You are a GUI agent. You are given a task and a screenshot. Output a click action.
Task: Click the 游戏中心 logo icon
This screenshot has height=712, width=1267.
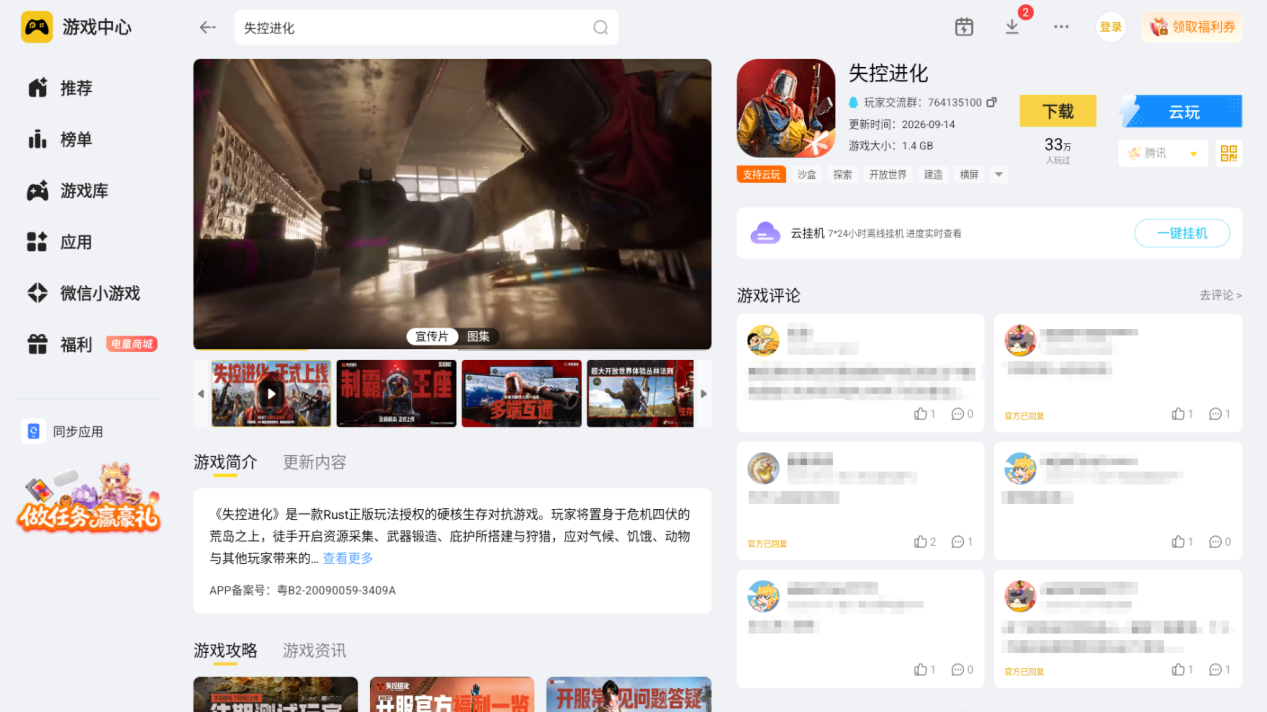(x=37, y=27)
